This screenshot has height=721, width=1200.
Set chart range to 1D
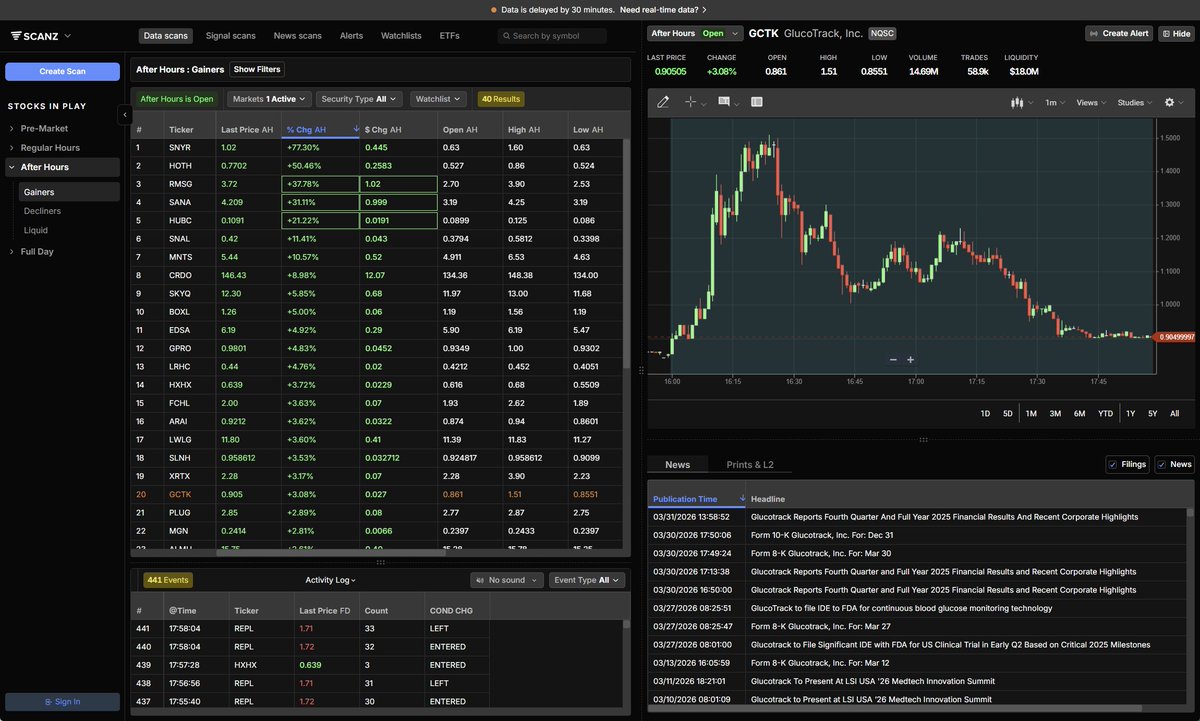pos(985,413)
